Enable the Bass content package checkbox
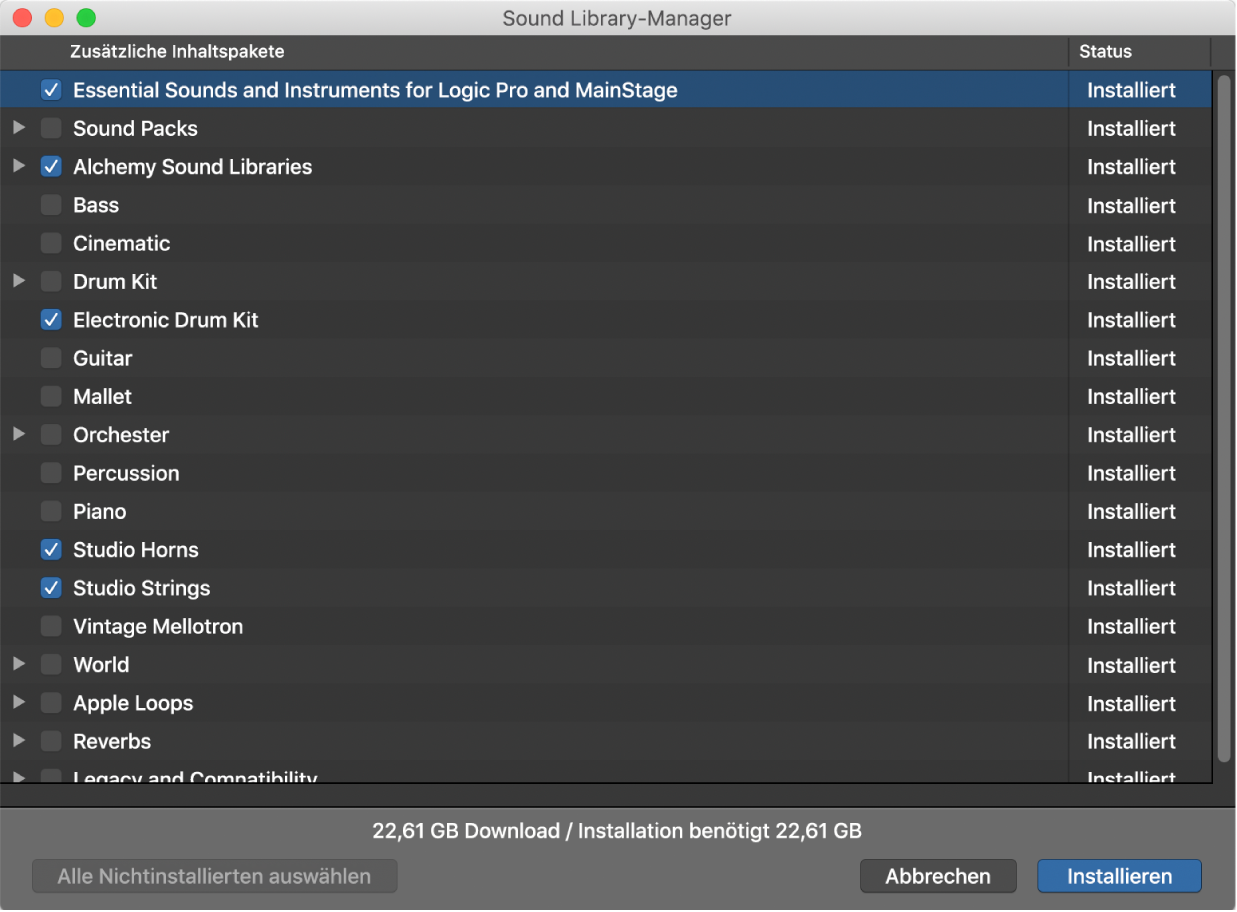 point(51,206)
